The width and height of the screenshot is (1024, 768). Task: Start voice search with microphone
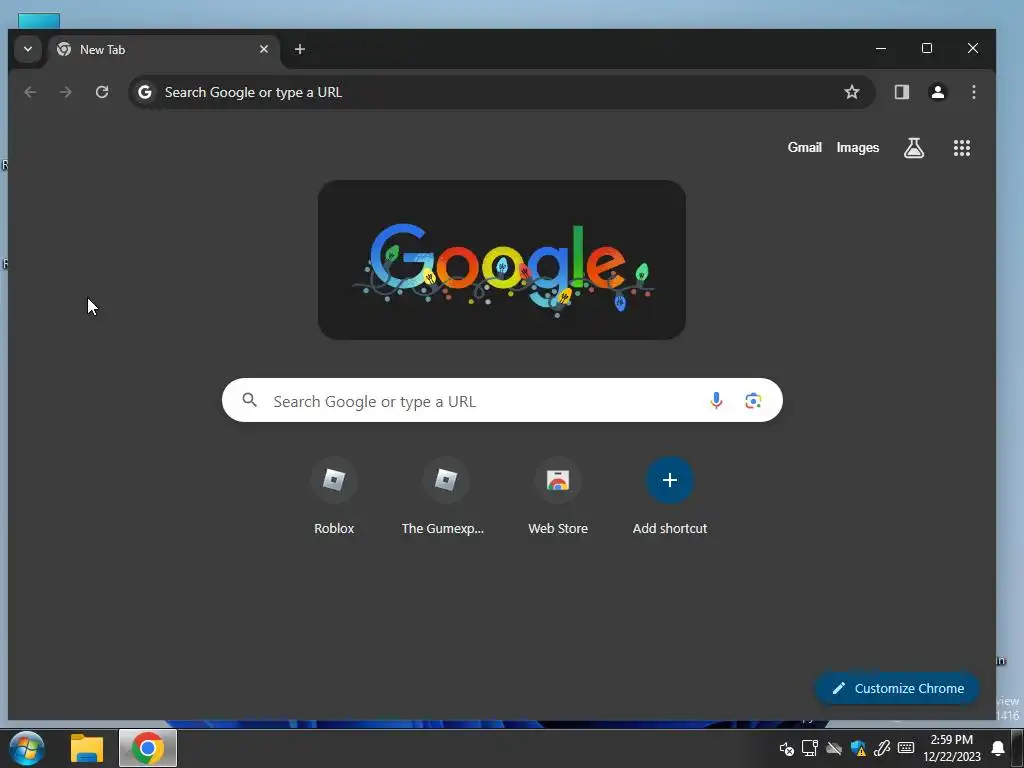coord(716,400)
